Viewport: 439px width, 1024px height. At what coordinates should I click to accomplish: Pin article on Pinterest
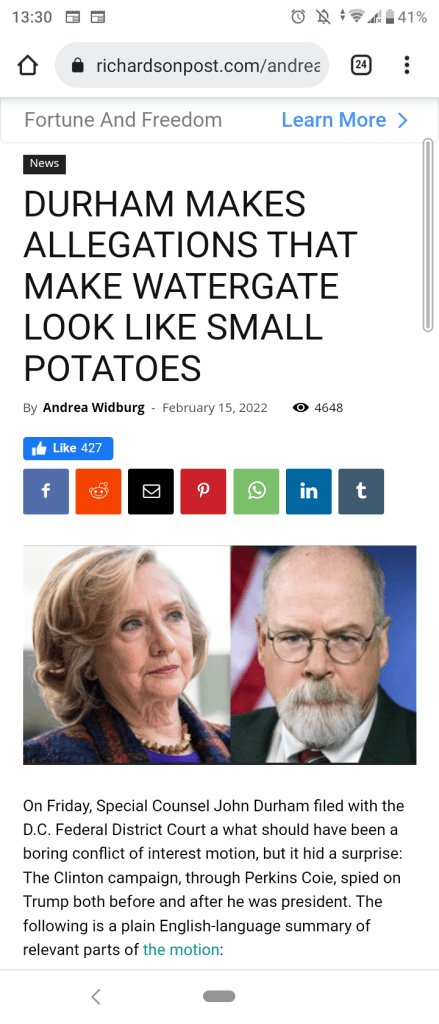click(x=203, y=491)
